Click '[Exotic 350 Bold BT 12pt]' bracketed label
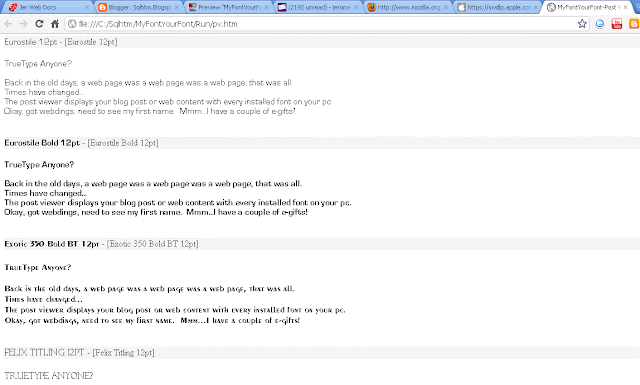This screenshot has height=385, width=640. tap(153, 244)
